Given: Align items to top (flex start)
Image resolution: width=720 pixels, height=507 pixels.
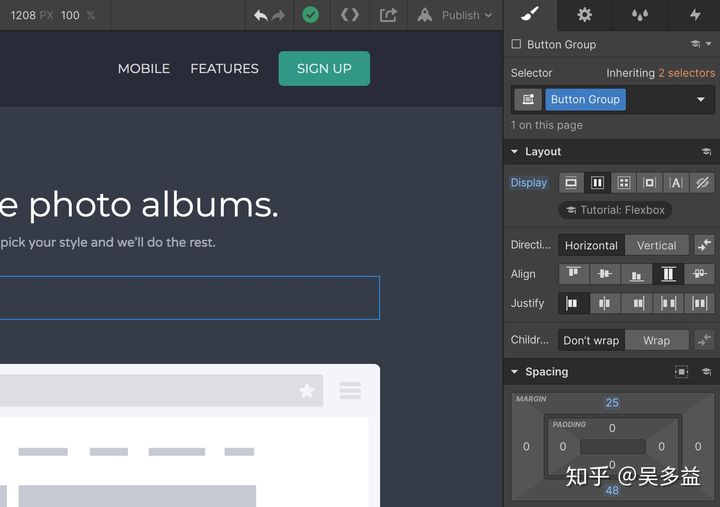Looking at the screenshot, I should coord(573,274).
